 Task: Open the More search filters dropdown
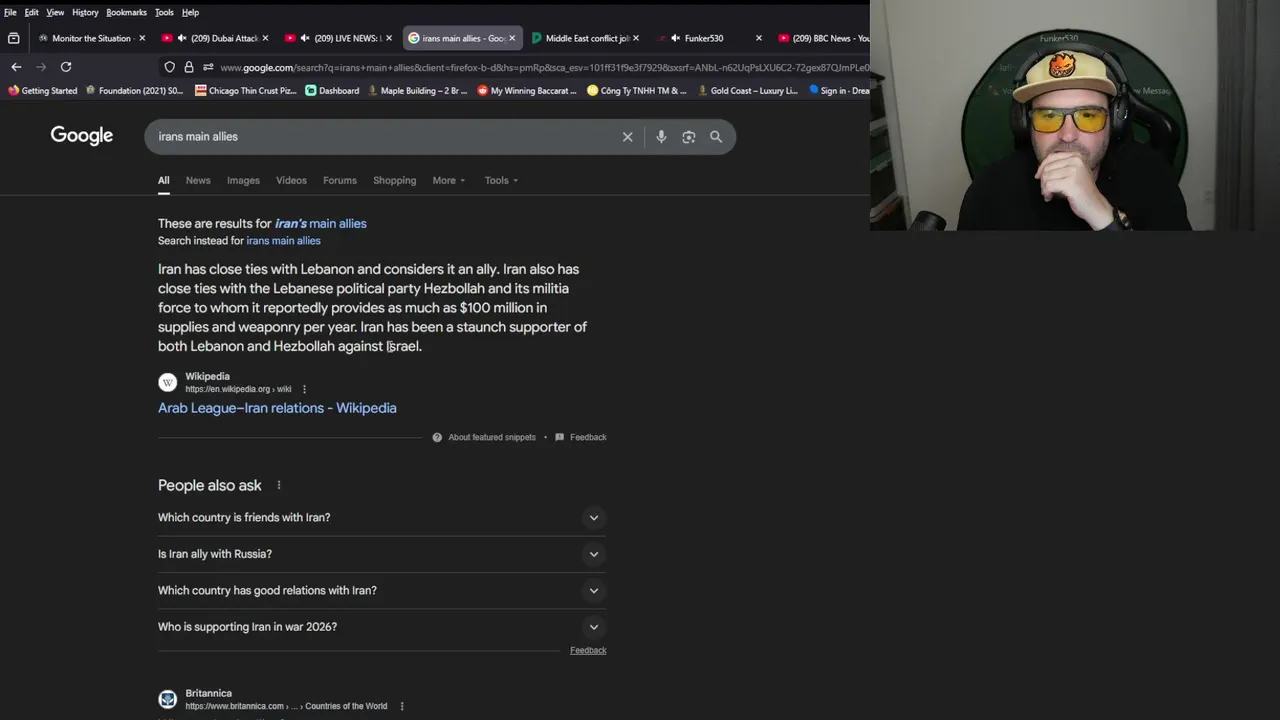click(448, 180)
